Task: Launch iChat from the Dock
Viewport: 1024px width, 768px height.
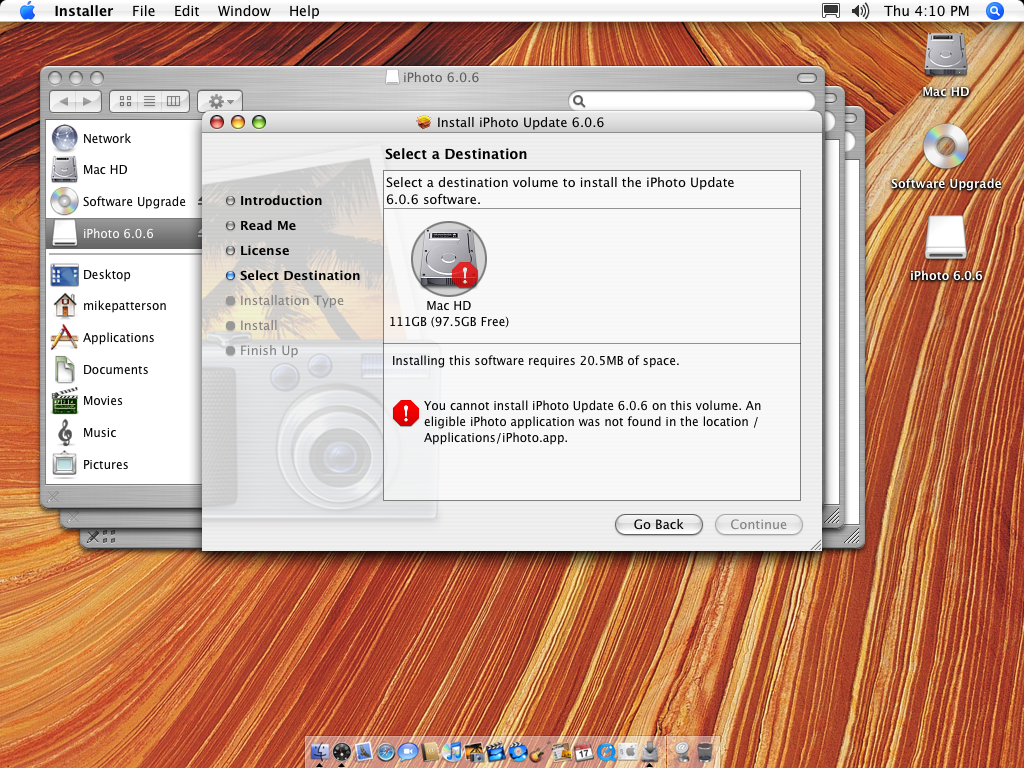Action: pos(408,752)
